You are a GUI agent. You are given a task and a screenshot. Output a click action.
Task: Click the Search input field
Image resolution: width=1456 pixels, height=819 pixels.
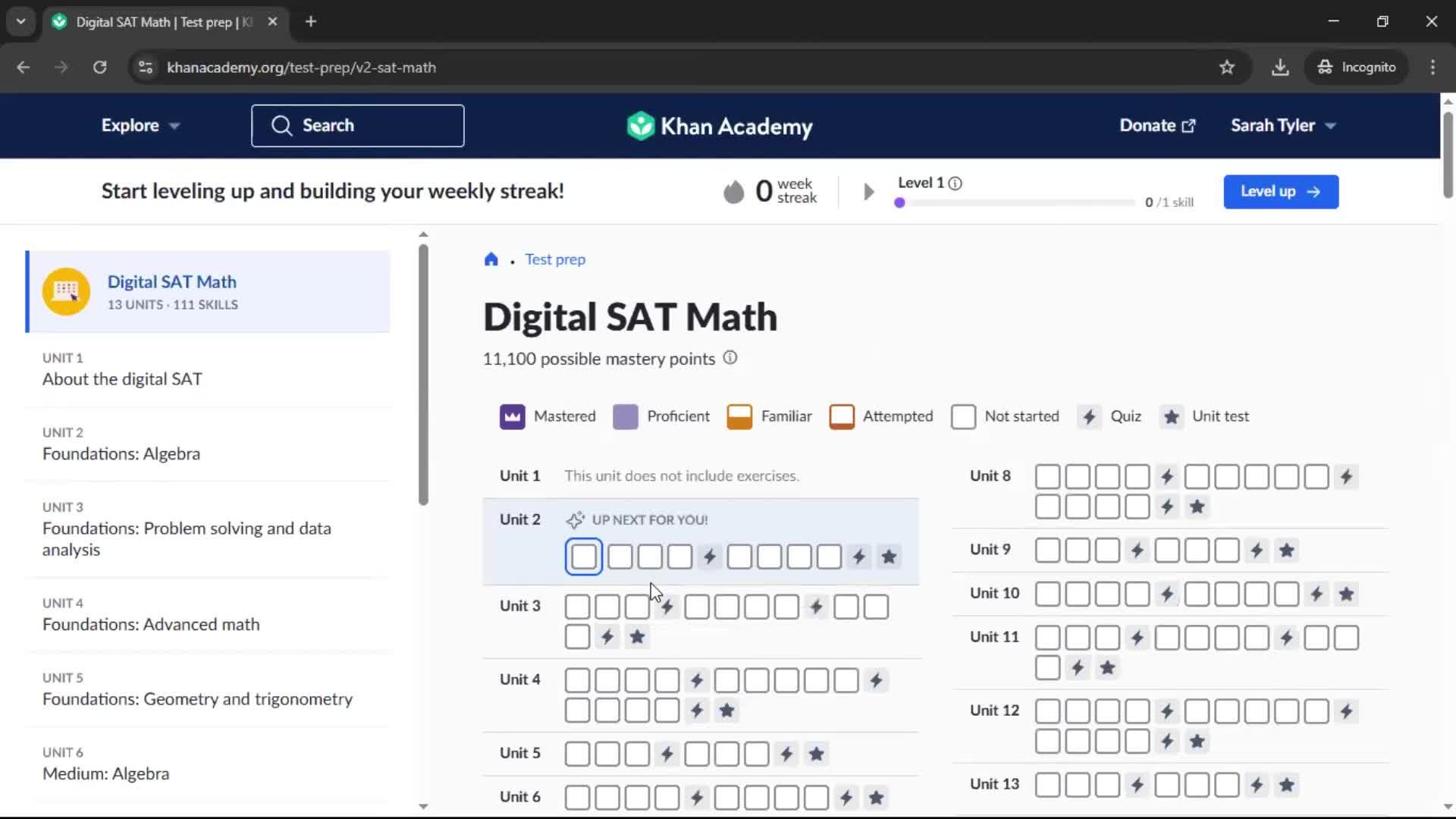pyautogui.click(x=358, y=126)
